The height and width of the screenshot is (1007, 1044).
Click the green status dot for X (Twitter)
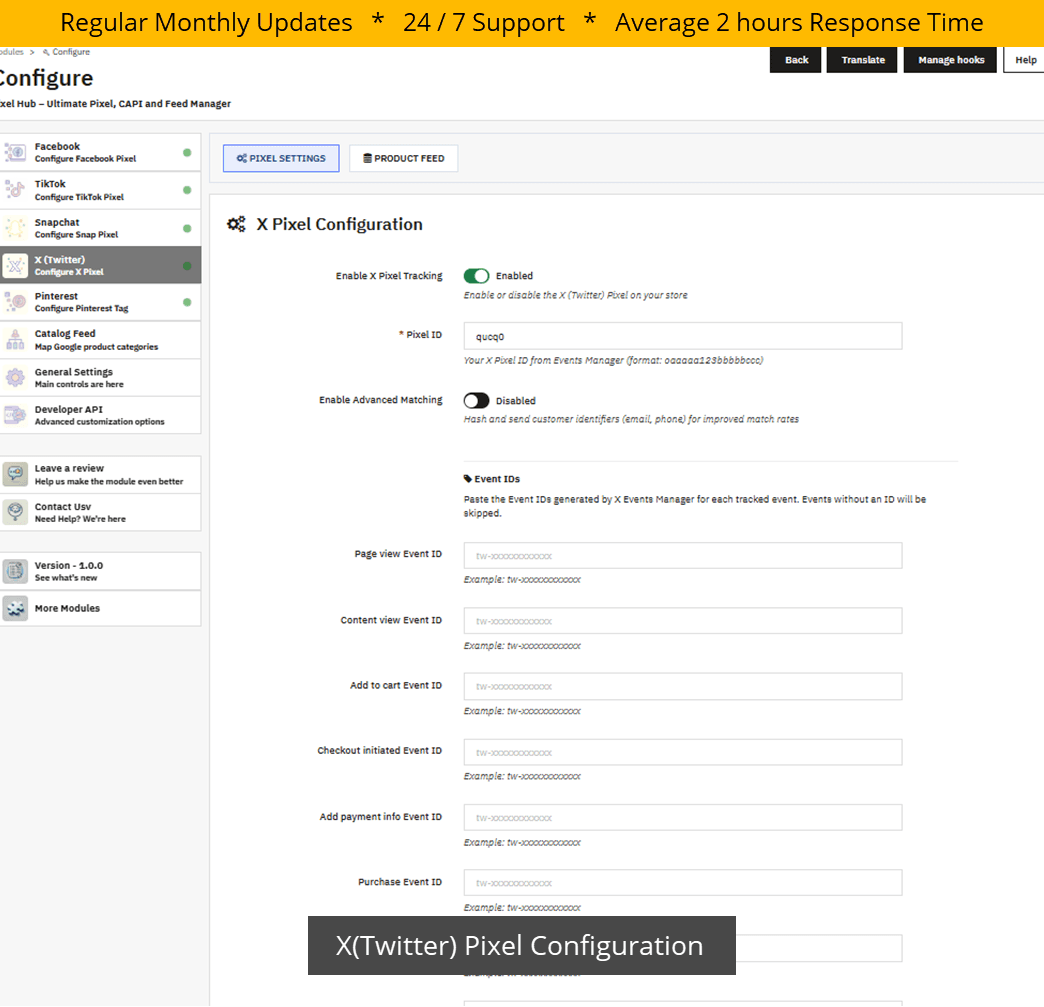tap(187, 266)
